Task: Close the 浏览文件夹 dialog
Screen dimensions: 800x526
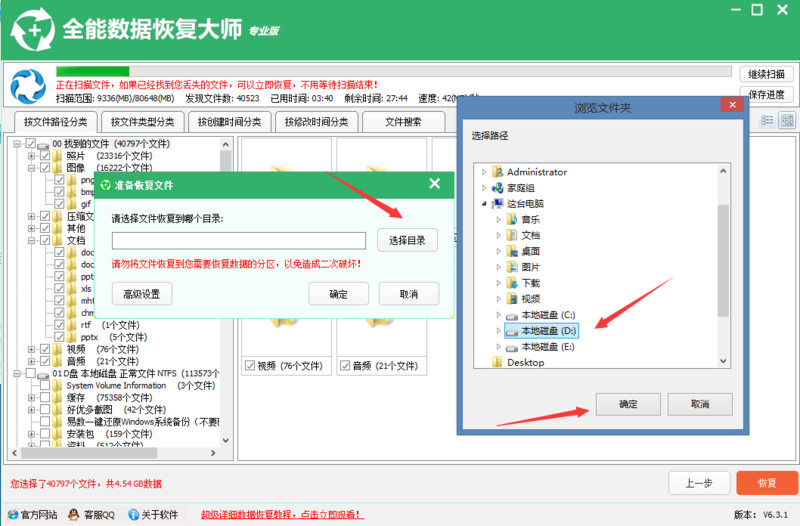Action: 733,105
